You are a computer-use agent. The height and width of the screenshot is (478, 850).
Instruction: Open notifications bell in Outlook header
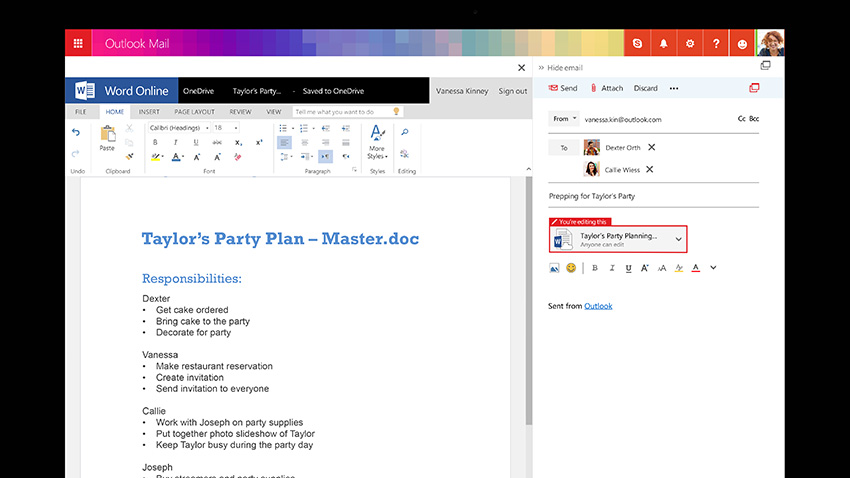pyautogui.click(x=663, y=43)
